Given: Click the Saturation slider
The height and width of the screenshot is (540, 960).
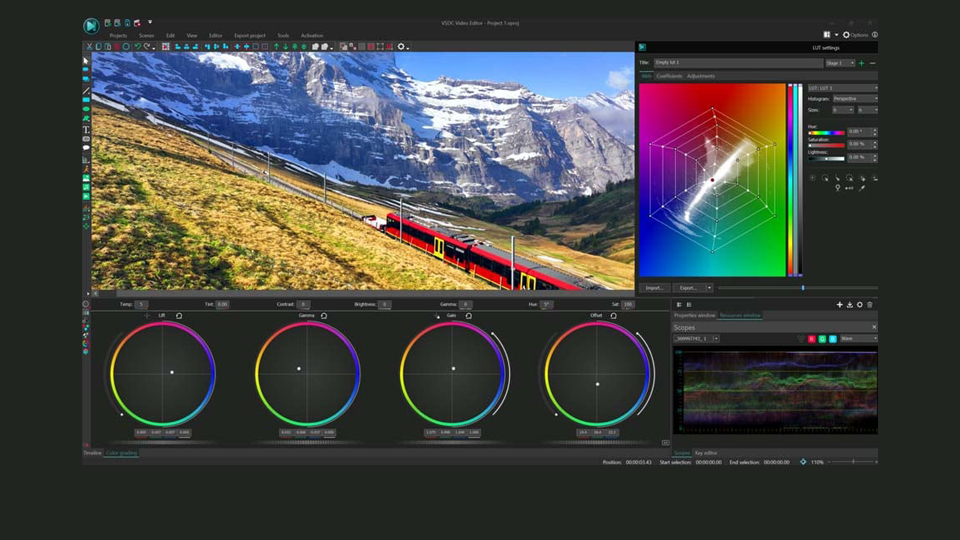Looking at the screenshot, I should coord(826,146).
